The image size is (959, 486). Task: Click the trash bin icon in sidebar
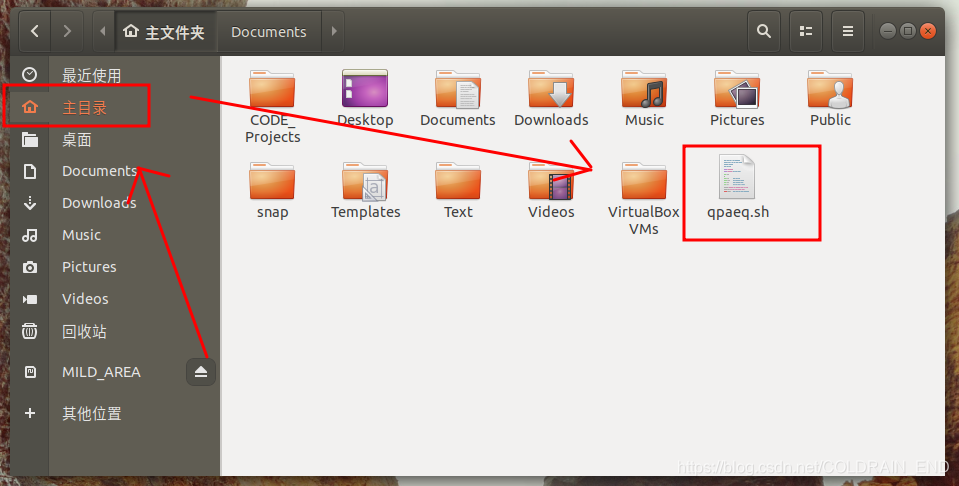29,331
